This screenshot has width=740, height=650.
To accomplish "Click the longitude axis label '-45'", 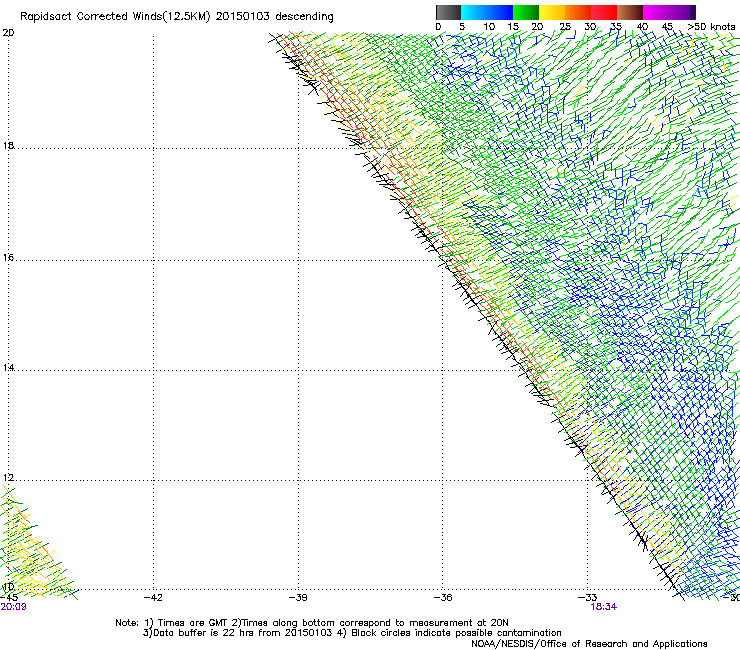I will tap(9, 598).
